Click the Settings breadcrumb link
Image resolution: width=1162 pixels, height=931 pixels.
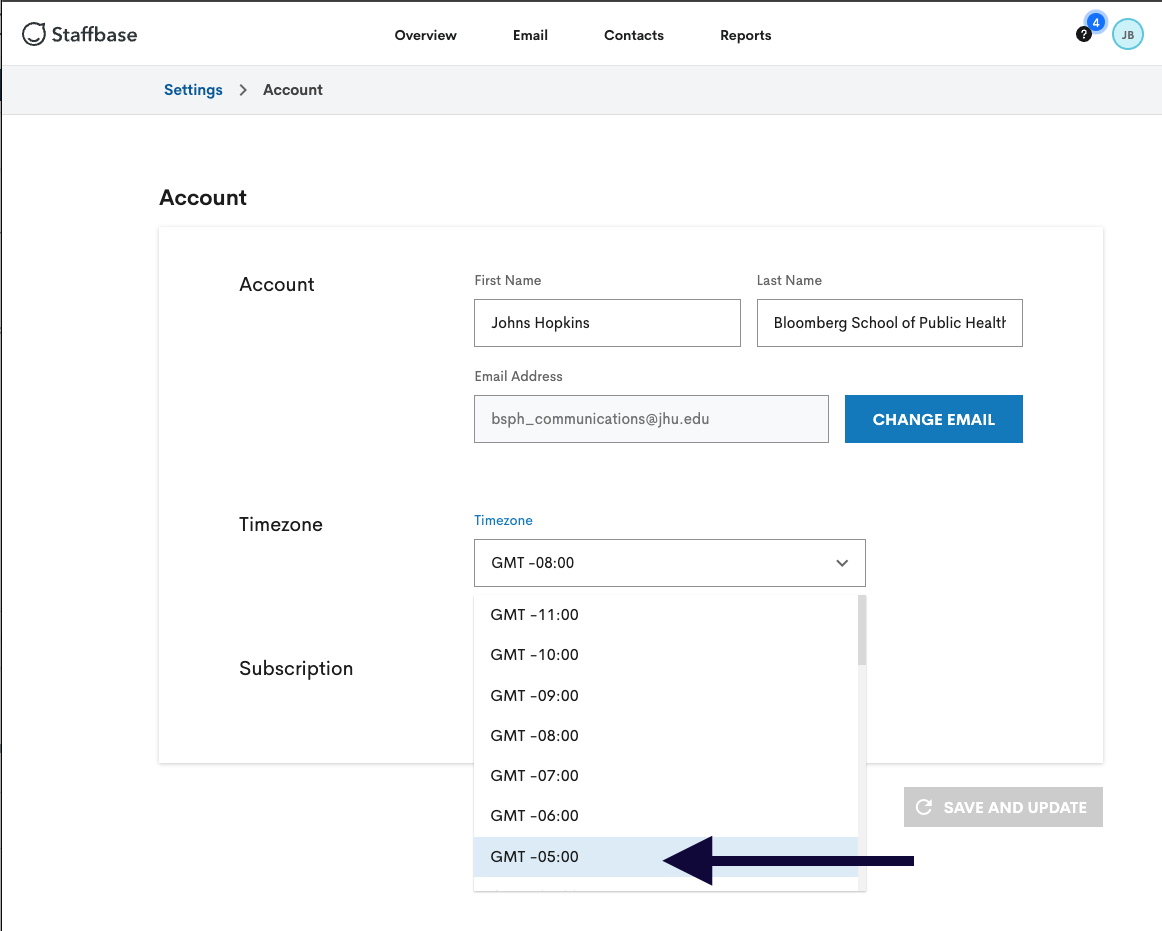[193, 90]
